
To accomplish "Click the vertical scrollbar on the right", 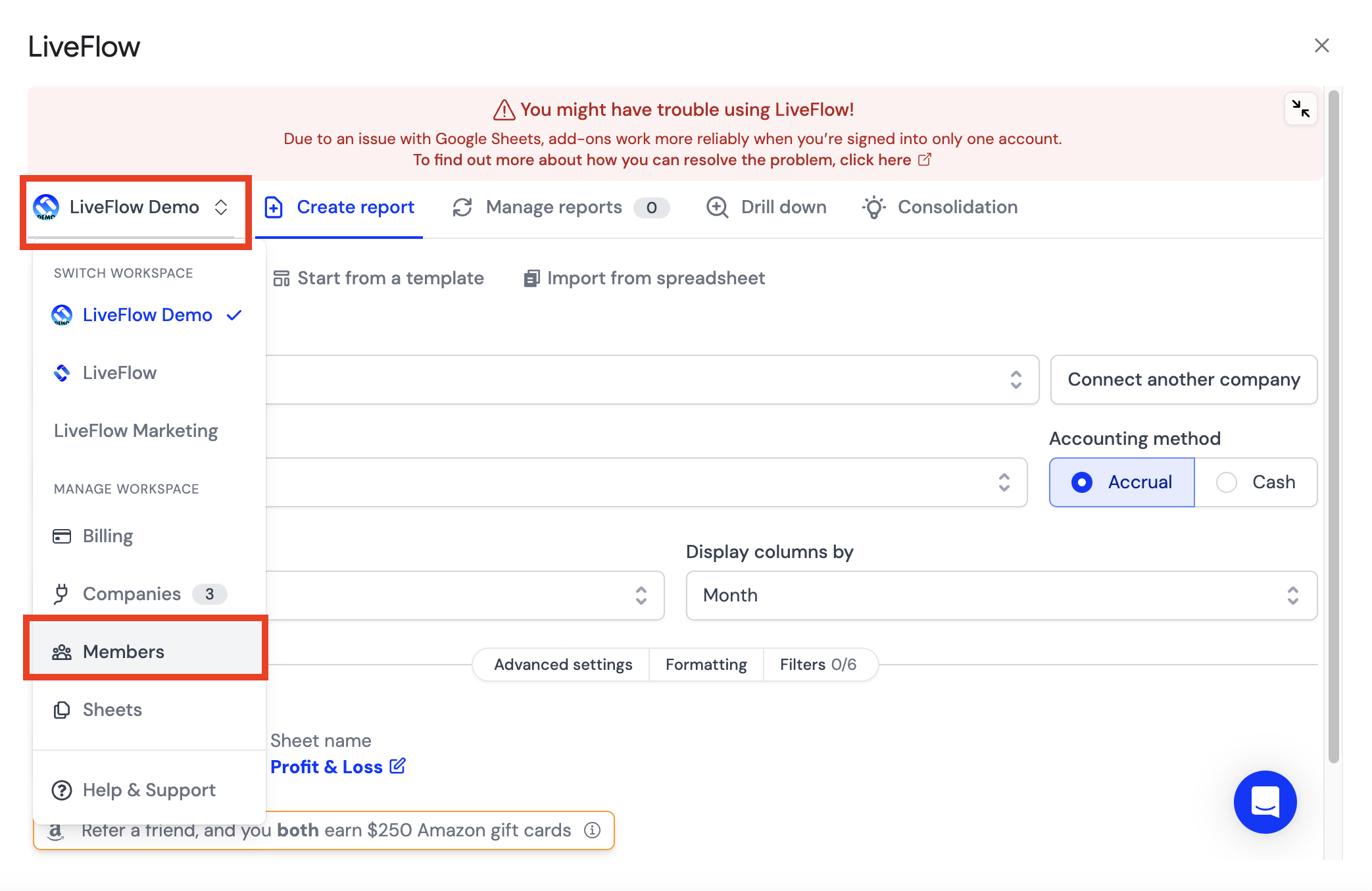I will tap(1334, 428).
